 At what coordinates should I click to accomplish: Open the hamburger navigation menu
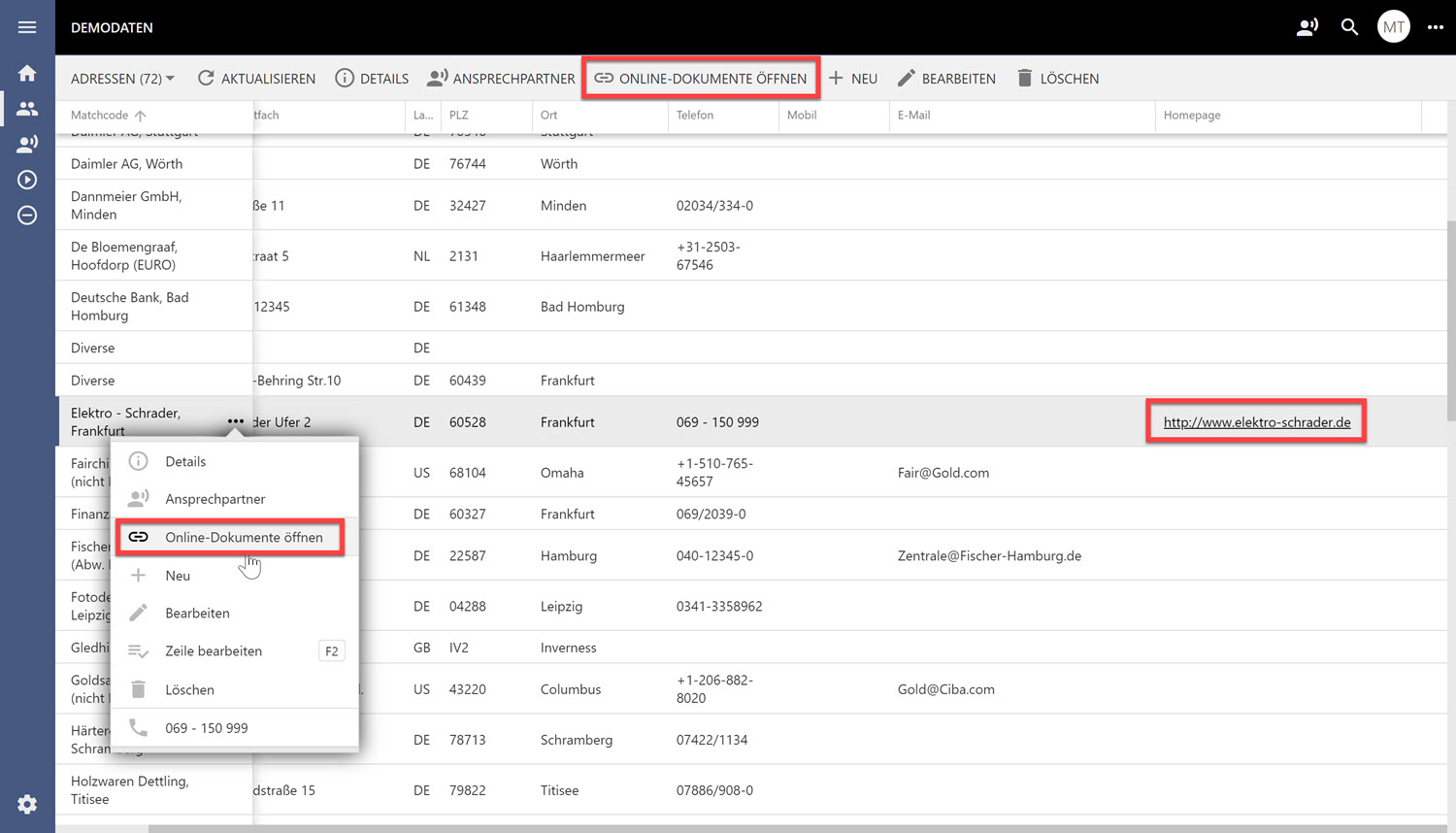27,27
